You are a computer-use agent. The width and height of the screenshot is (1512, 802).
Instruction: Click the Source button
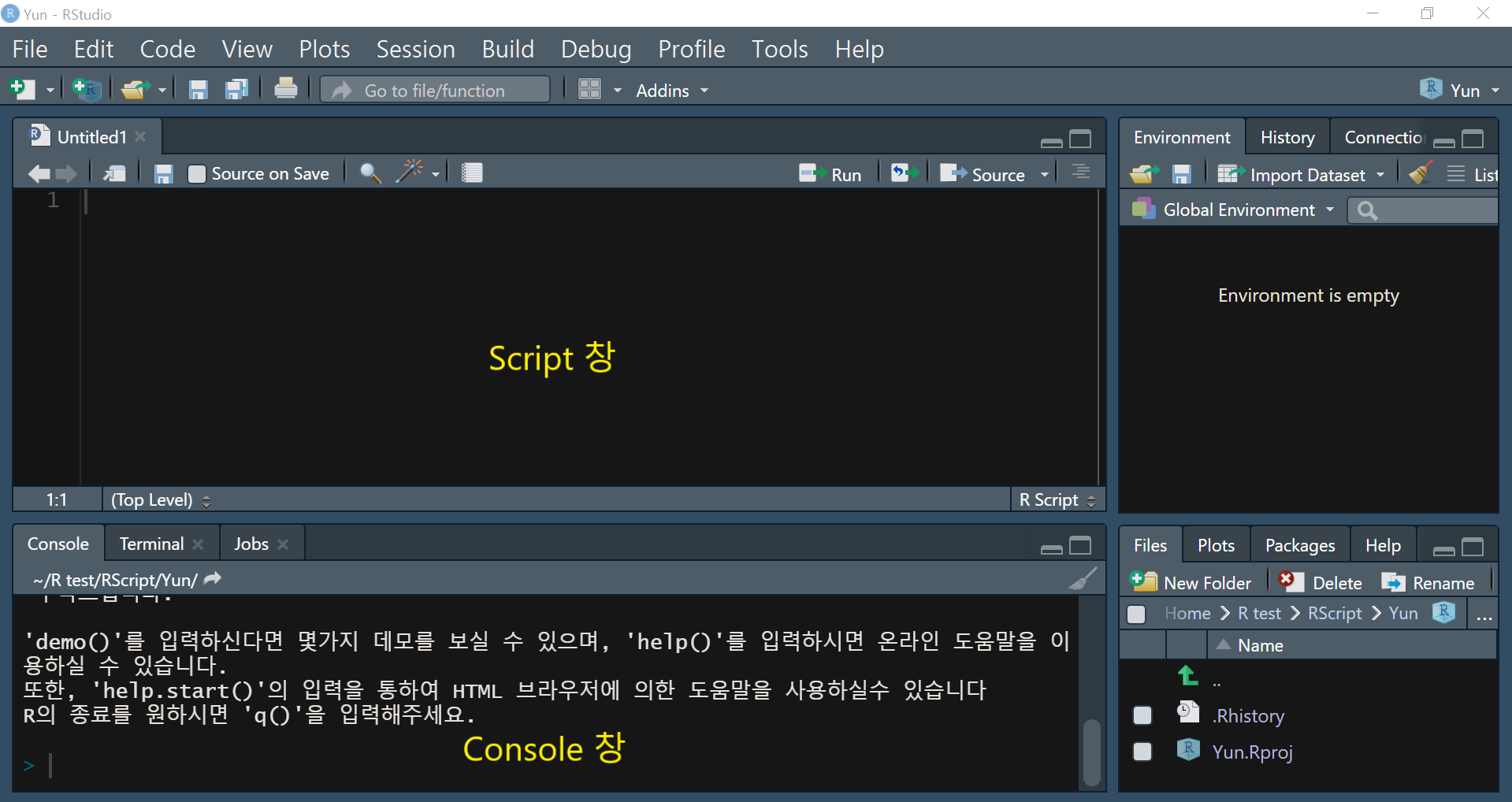[983, 174]
